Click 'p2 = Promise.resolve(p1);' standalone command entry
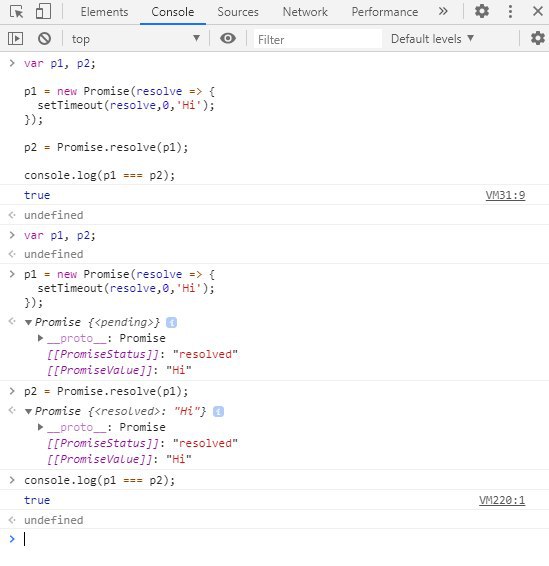549x566 pixels. pyautogui.click(x=106, y=391)
